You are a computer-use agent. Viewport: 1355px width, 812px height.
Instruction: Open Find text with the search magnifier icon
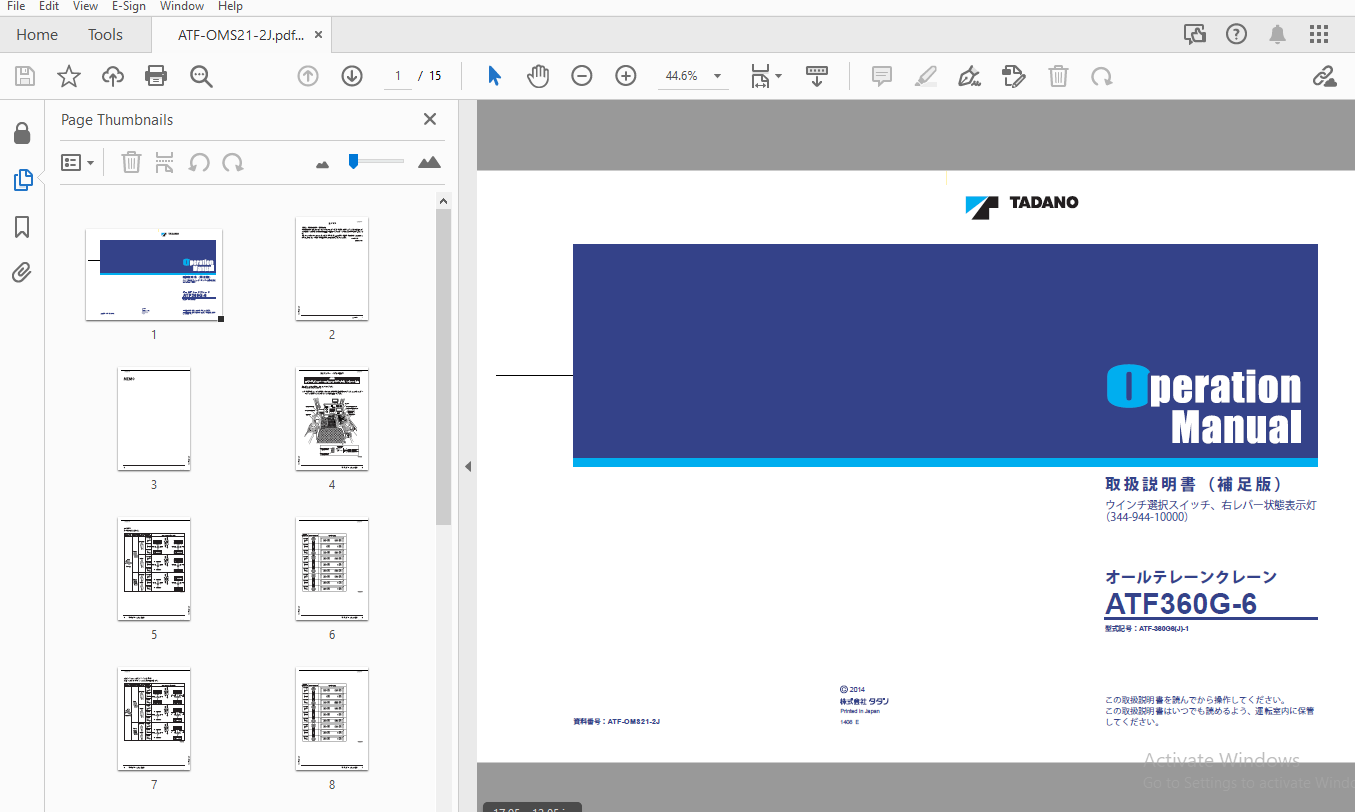tap(201, 76)
